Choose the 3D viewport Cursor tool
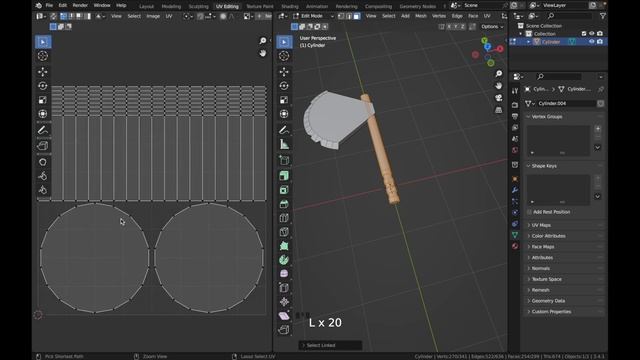The image size is (640, 360). pos(284,56)
